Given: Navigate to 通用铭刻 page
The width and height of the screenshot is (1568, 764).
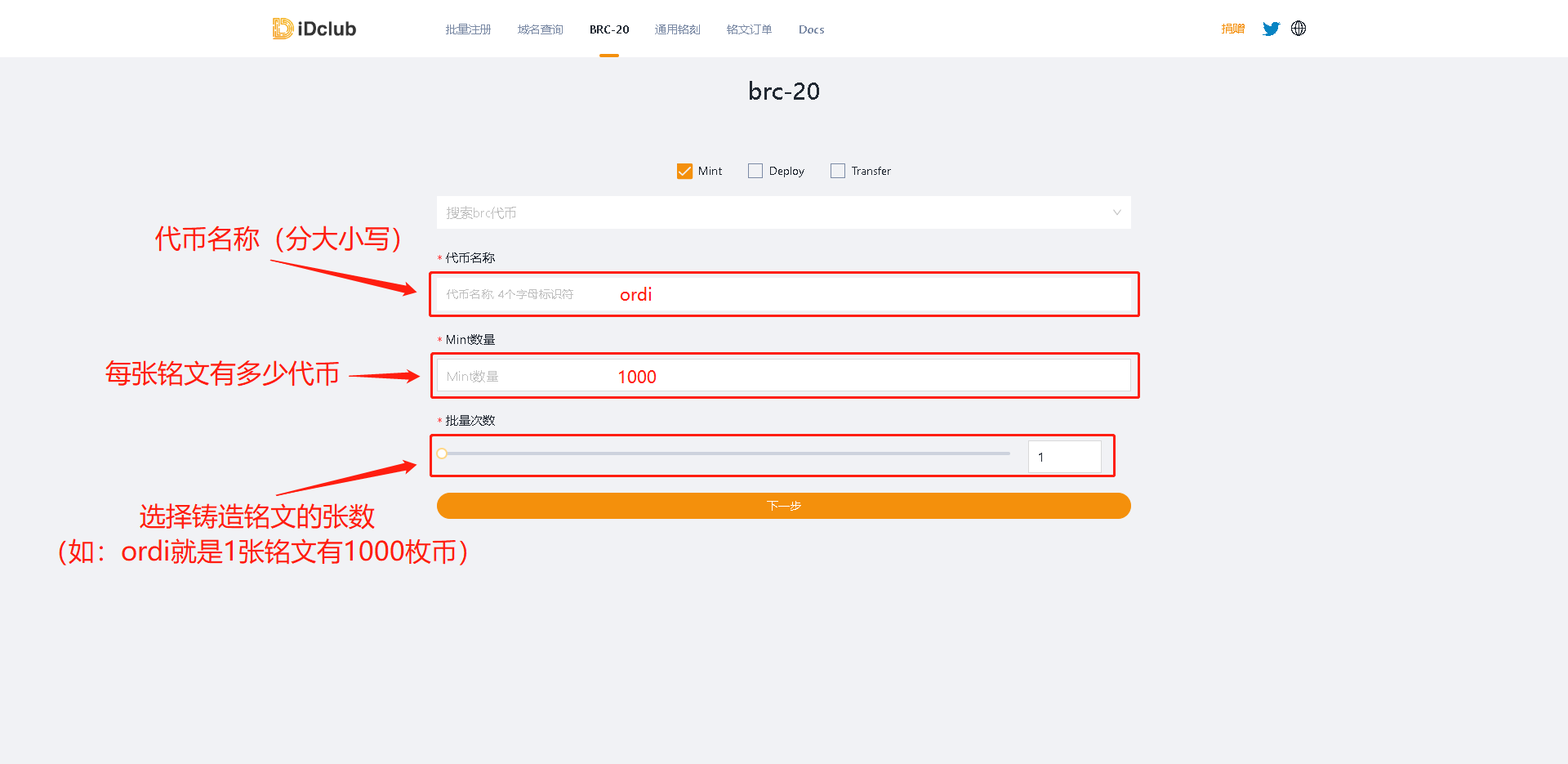Looking at the screenshot, I should 677,29.
